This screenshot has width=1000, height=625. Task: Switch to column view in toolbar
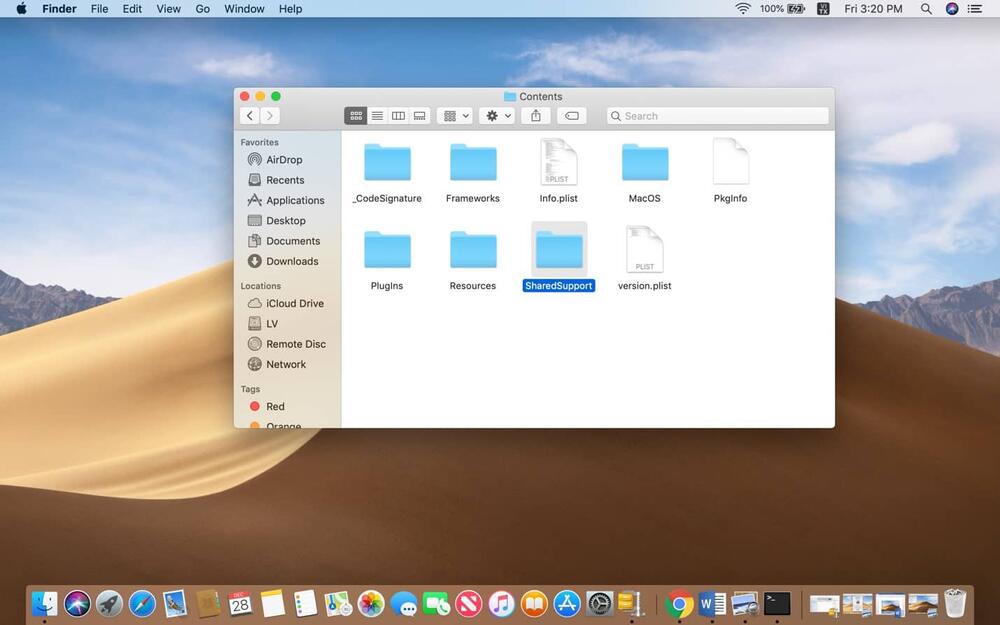[398, 116]
